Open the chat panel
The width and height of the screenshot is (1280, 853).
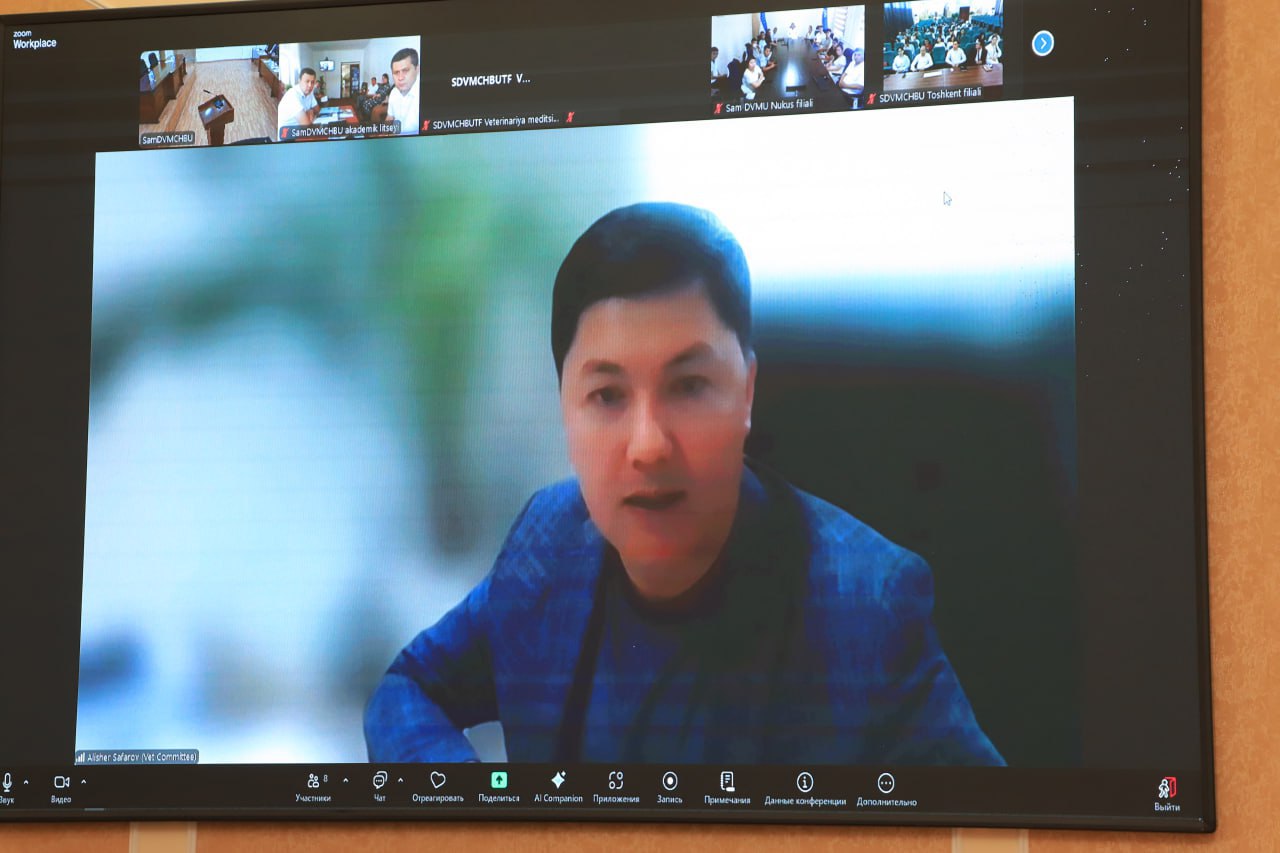point(380,786)
